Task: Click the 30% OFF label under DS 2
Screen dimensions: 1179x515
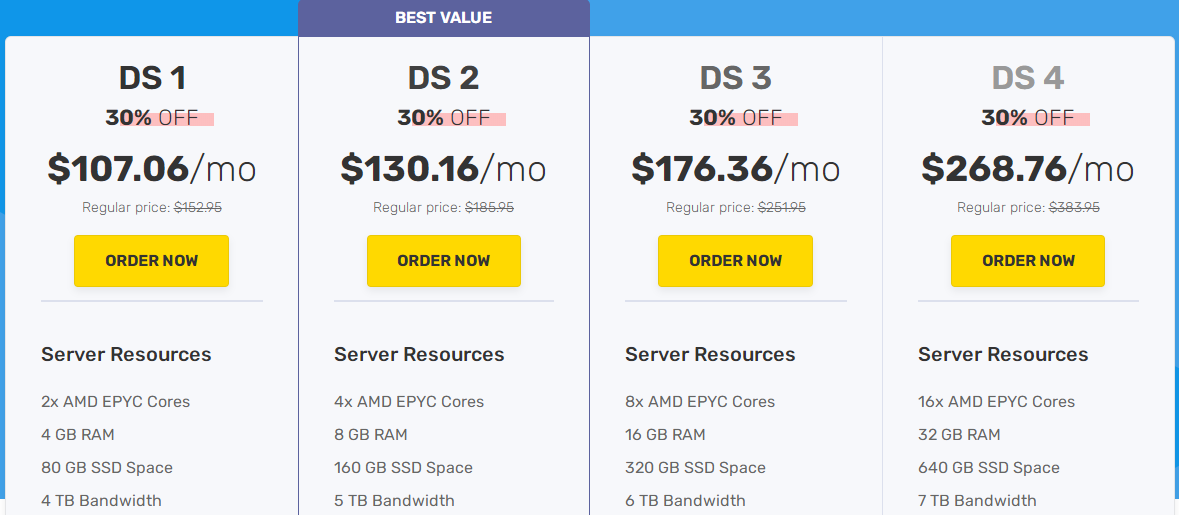Action: coord(443,118)
